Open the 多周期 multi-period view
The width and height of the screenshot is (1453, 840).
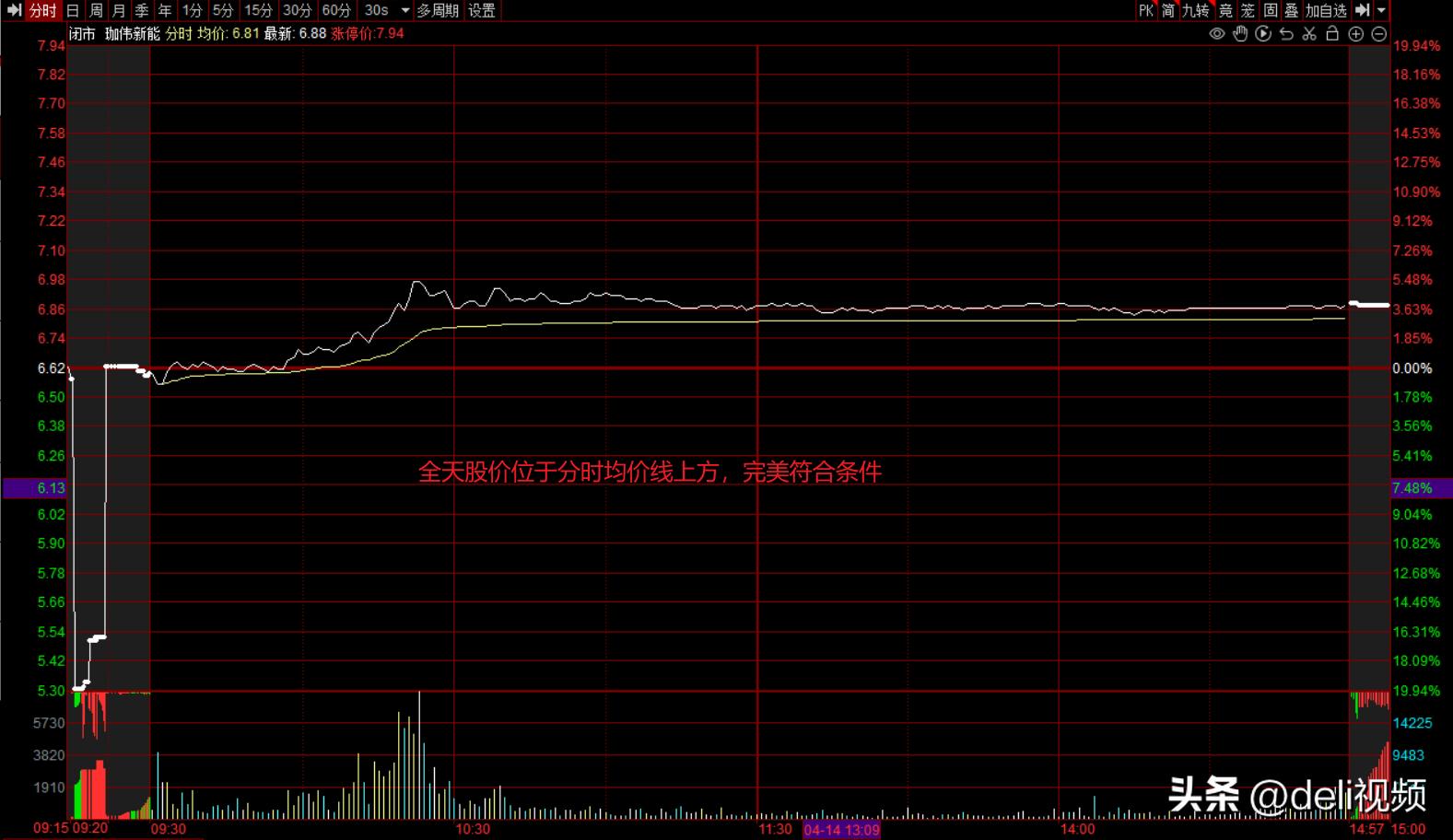(438, 10)
